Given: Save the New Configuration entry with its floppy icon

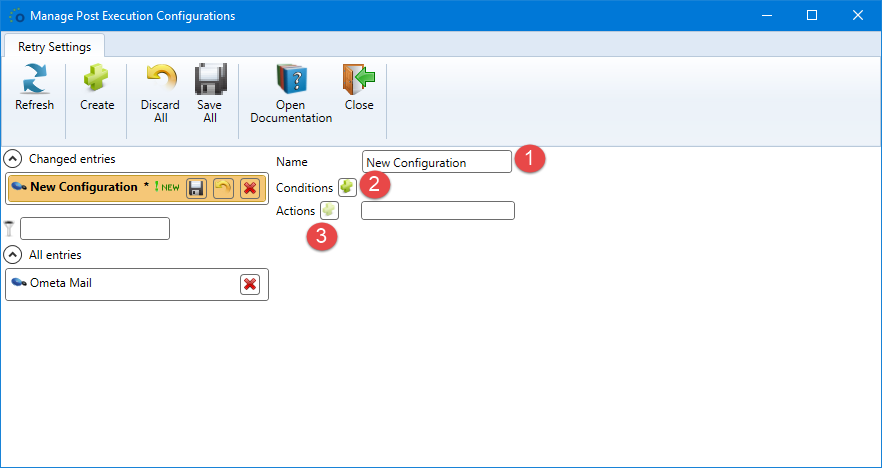Looking at the screenshot, I should [x=196, y=188].
